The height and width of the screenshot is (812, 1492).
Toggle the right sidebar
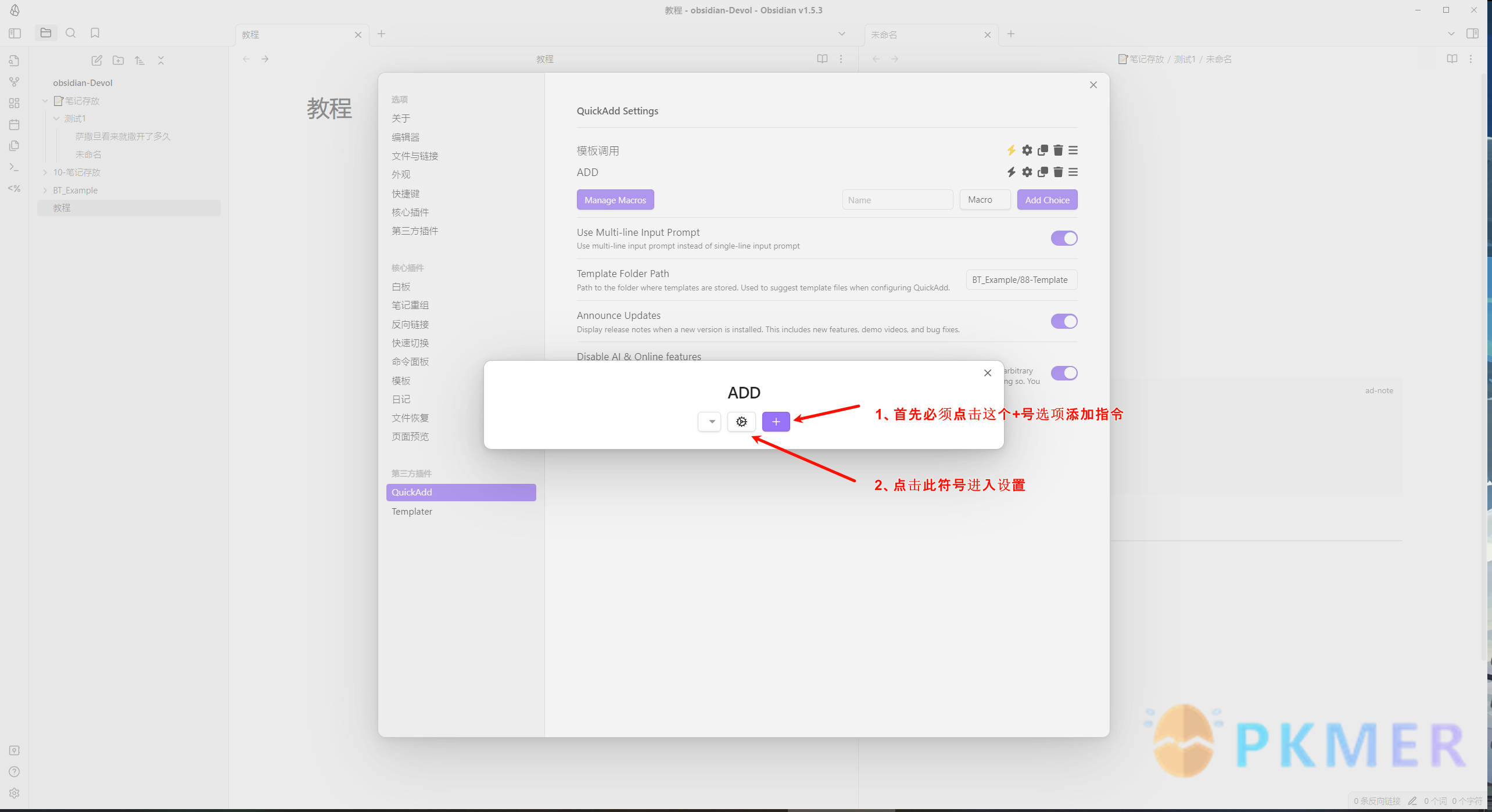(1472, 33)
